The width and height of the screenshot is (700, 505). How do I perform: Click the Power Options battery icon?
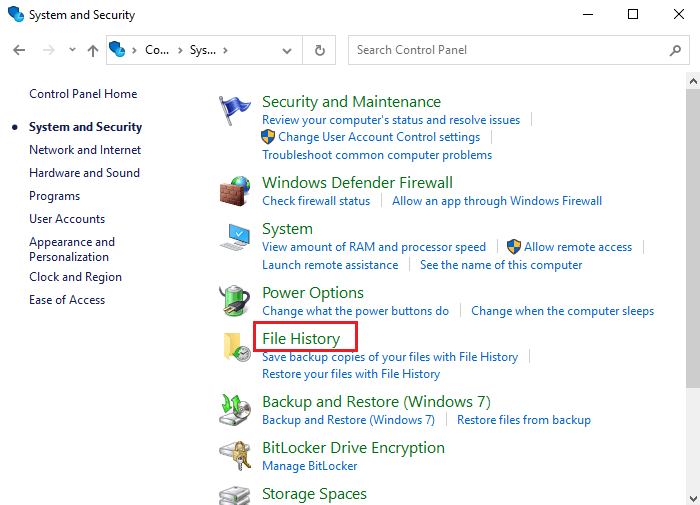tap(235, 300)
